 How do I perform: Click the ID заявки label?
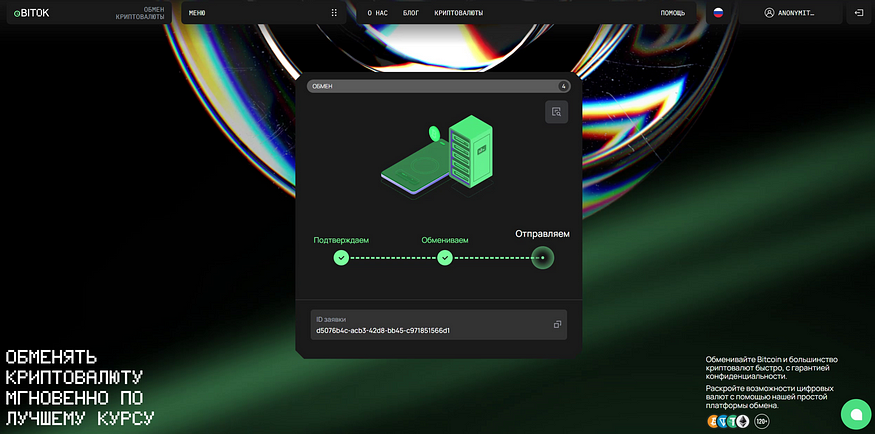point(331,320)
